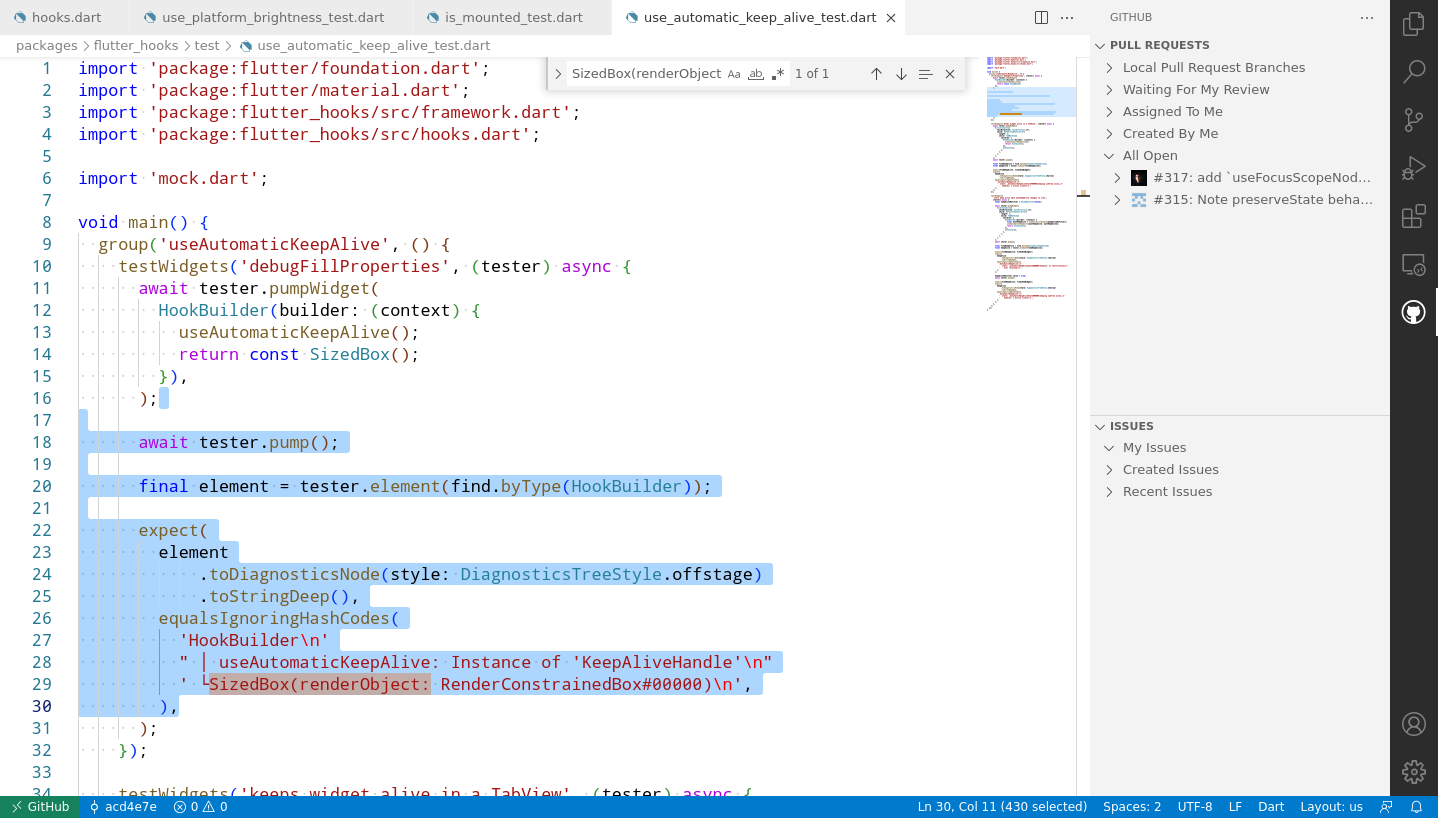Switch to is_mounted_test.dart tab
The height and width of the screenshot is (818, 1438).
(x=512, y=18)
